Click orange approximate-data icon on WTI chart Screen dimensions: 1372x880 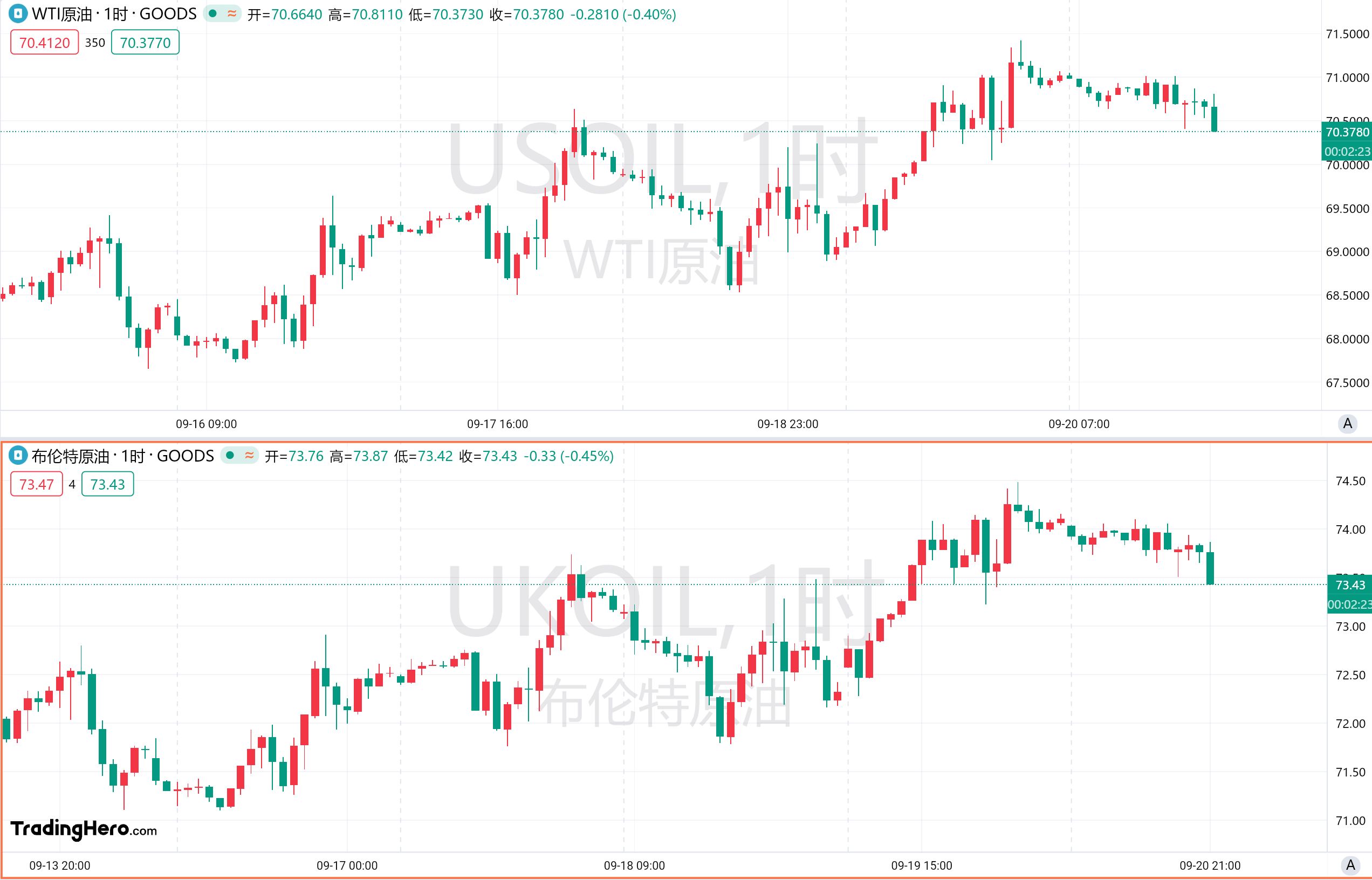tap(231, 13)
